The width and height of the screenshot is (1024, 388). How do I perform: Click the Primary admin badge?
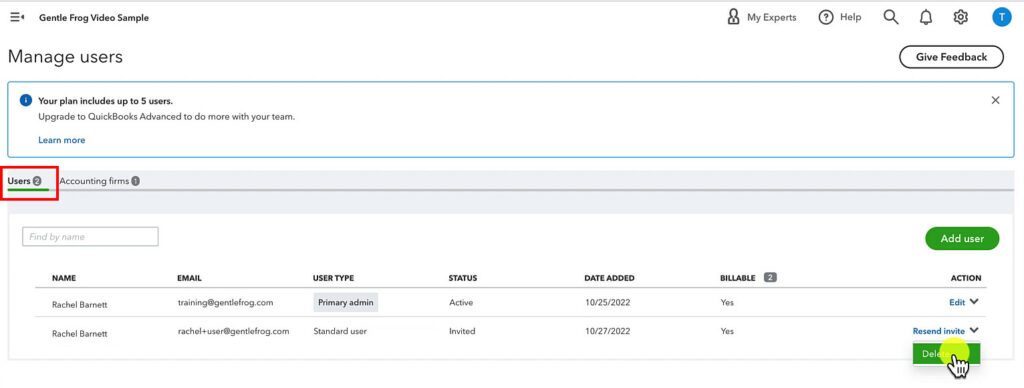[345, 302]
